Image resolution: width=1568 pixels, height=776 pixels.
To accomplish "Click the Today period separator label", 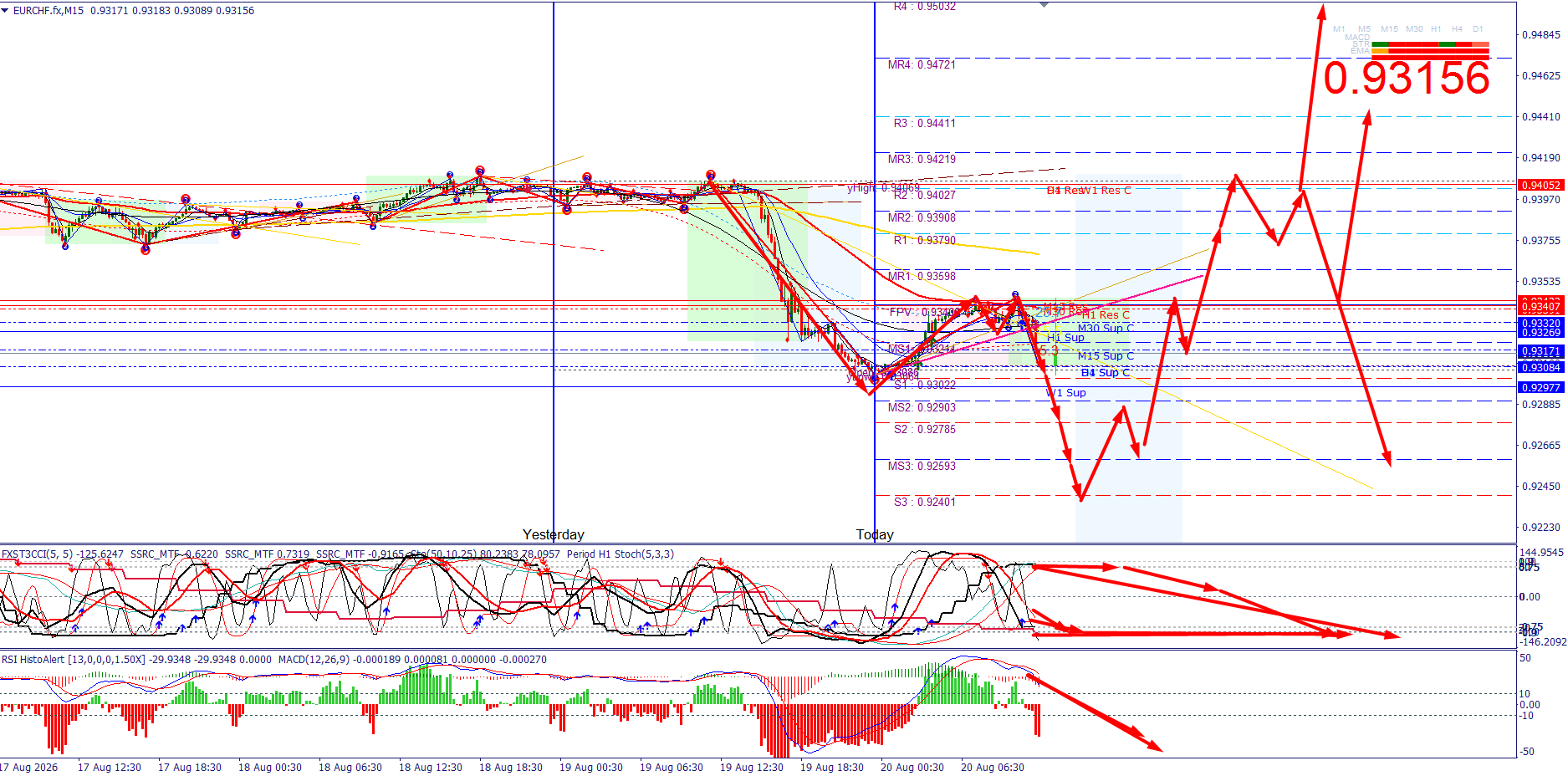I will click(x=875, y=534).
